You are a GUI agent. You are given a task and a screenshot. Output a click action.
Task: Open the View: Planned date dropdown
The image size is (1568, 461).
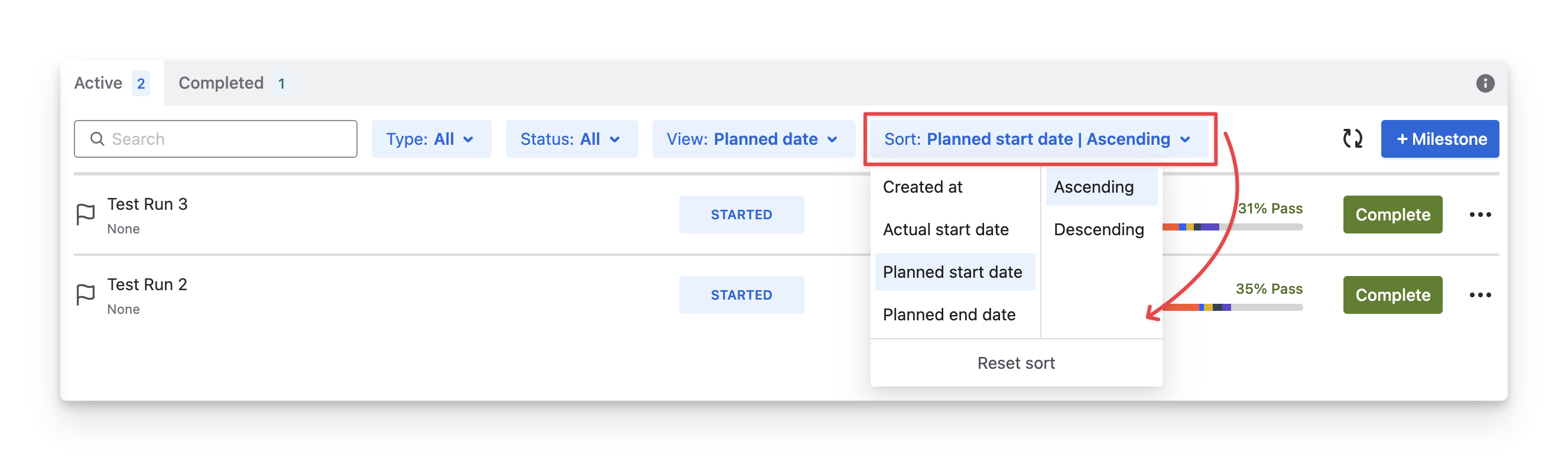753,139
